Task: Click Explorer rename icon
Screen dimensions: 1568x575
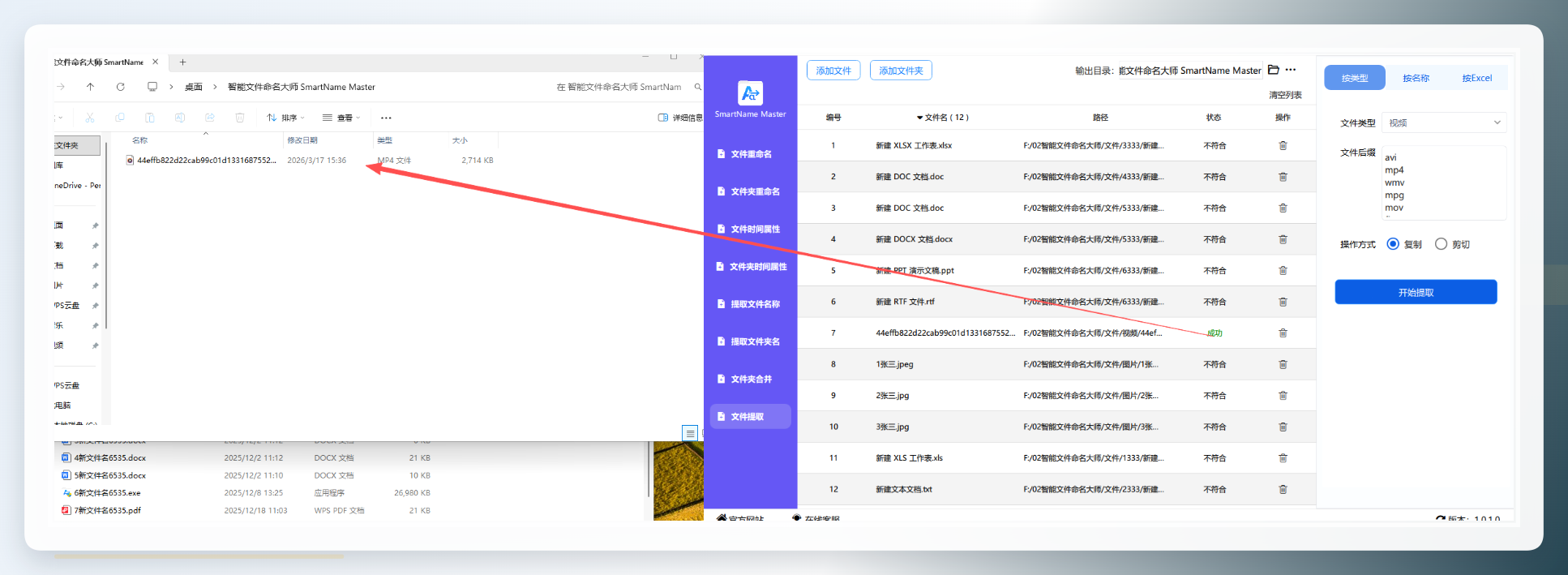Action: [180, 118]
